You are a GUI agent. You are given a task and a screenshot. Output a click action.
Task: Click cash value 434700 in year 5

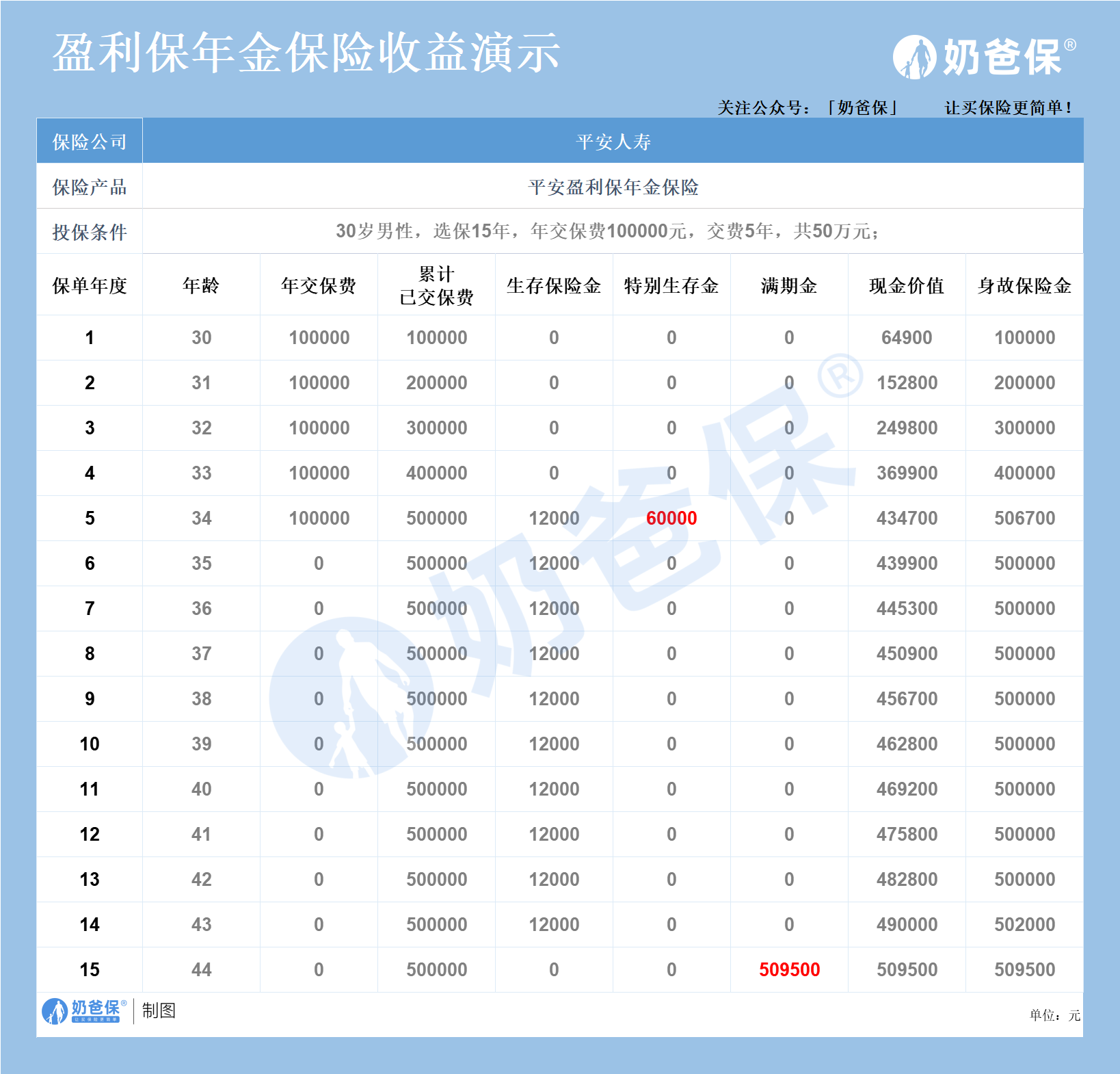tap(907, 519)
